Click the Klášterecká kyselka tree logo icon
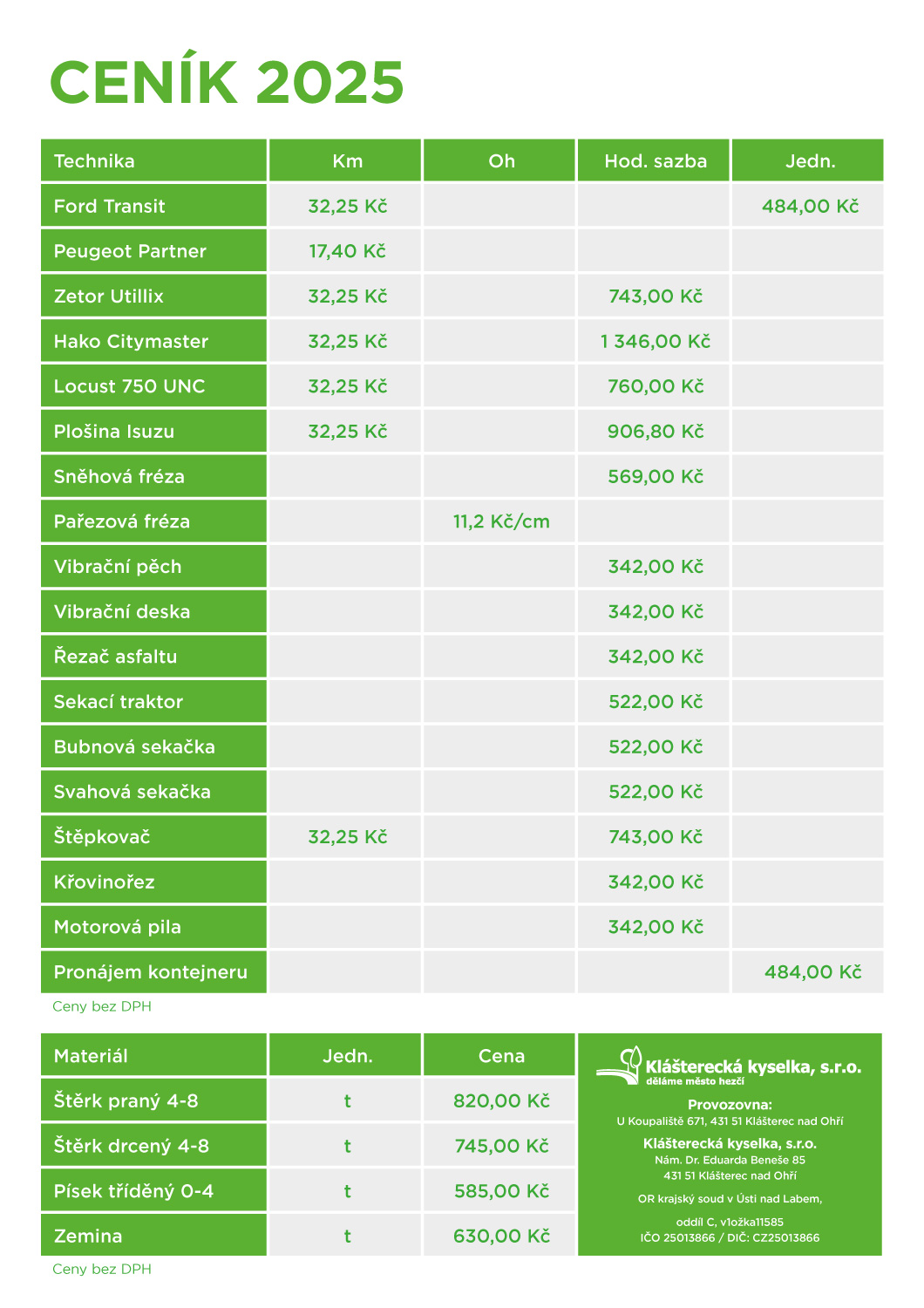This screenshot has width=924, height=1308. (618, 1066)
